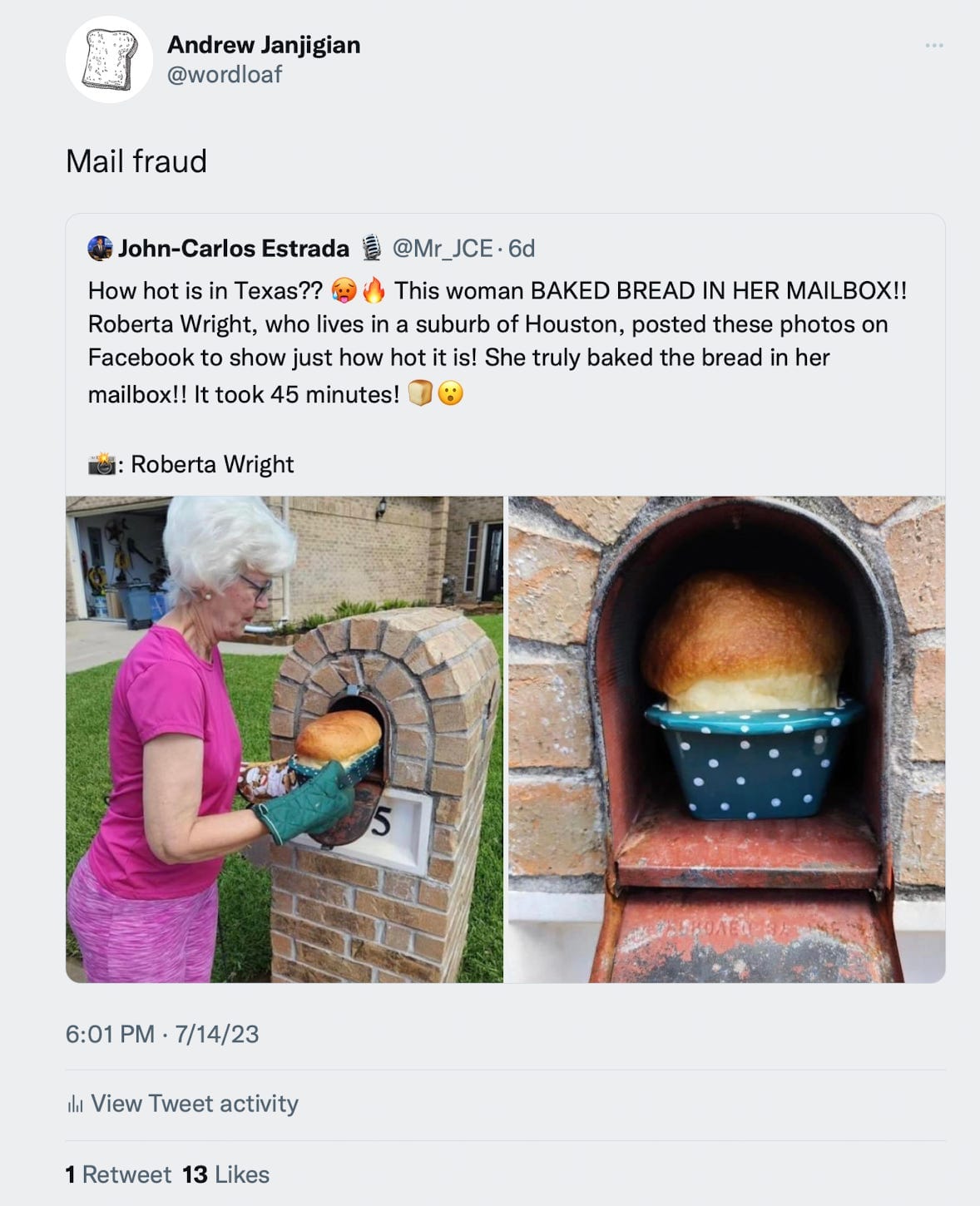Show the 1 Retweet list
Screen dimensions: 980x1206
118,1174
